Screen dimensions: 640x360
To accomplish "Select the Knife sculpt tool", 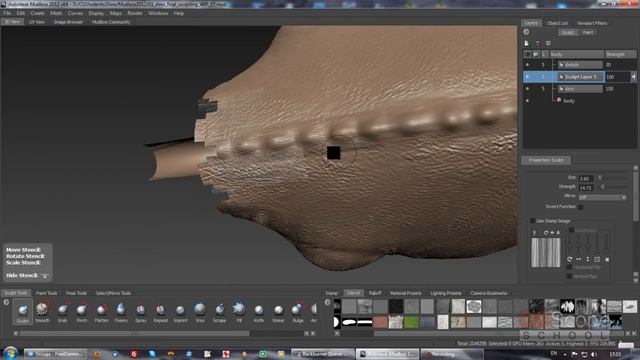I will 258,312.
